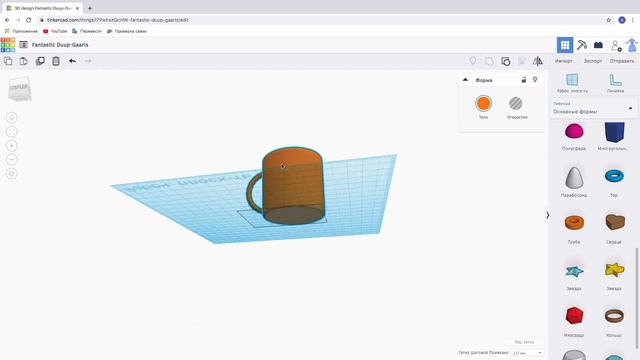
Task: Hide selected shape with lightbulb in panel
Action: pos(535,80)
